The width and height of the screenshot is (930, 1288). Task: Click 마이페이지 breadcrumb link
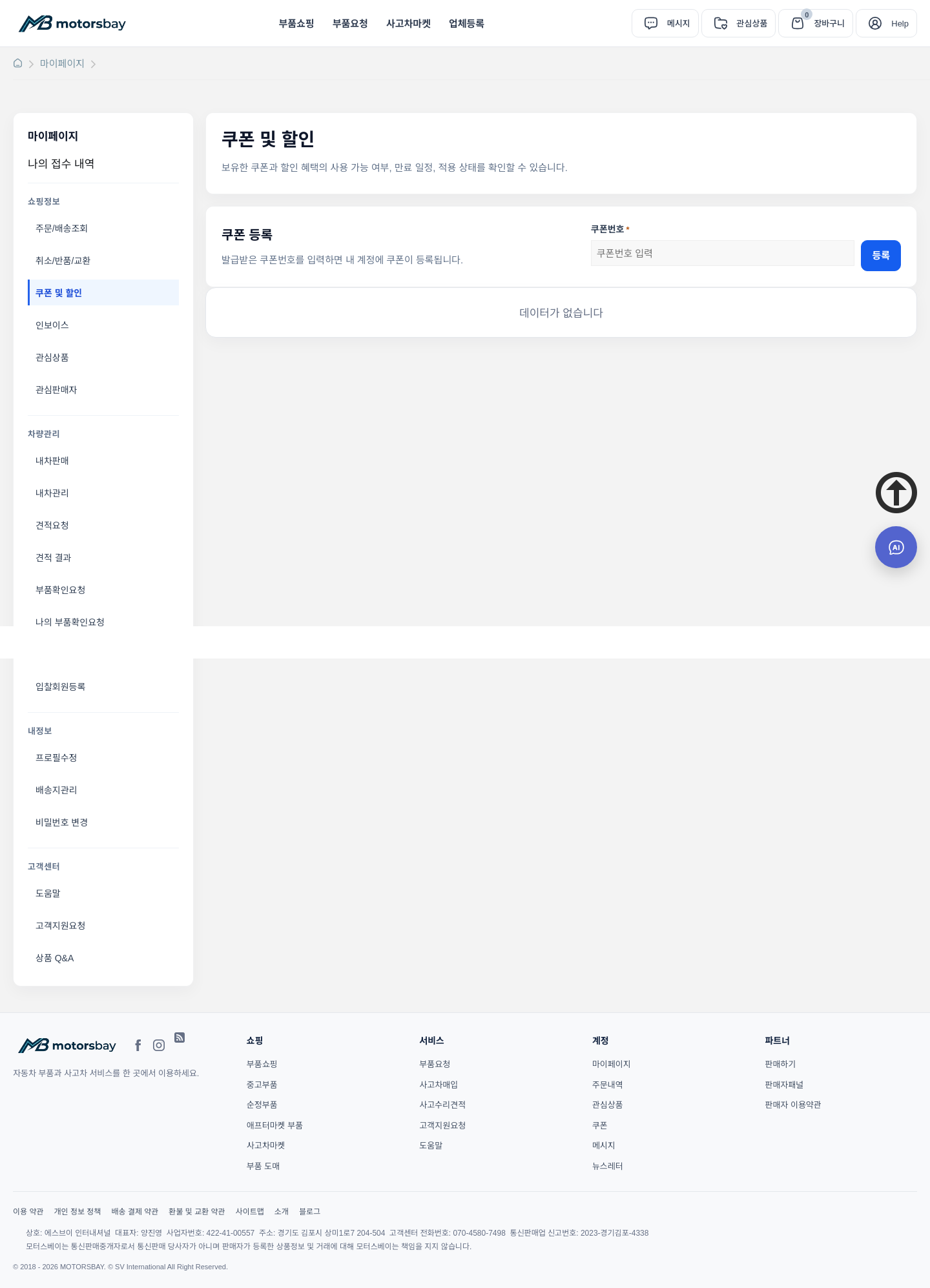click(x=62, y=63)
